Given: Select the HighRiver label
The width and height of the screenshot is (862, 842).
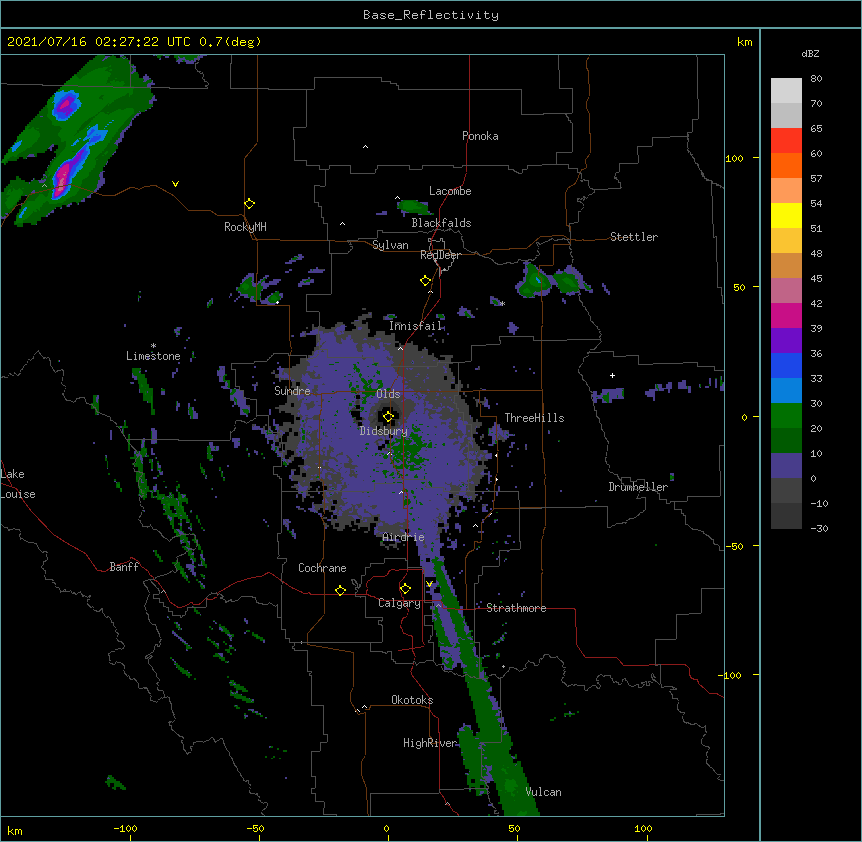Looking at the screenshot, I should click(x=430, y=743).
